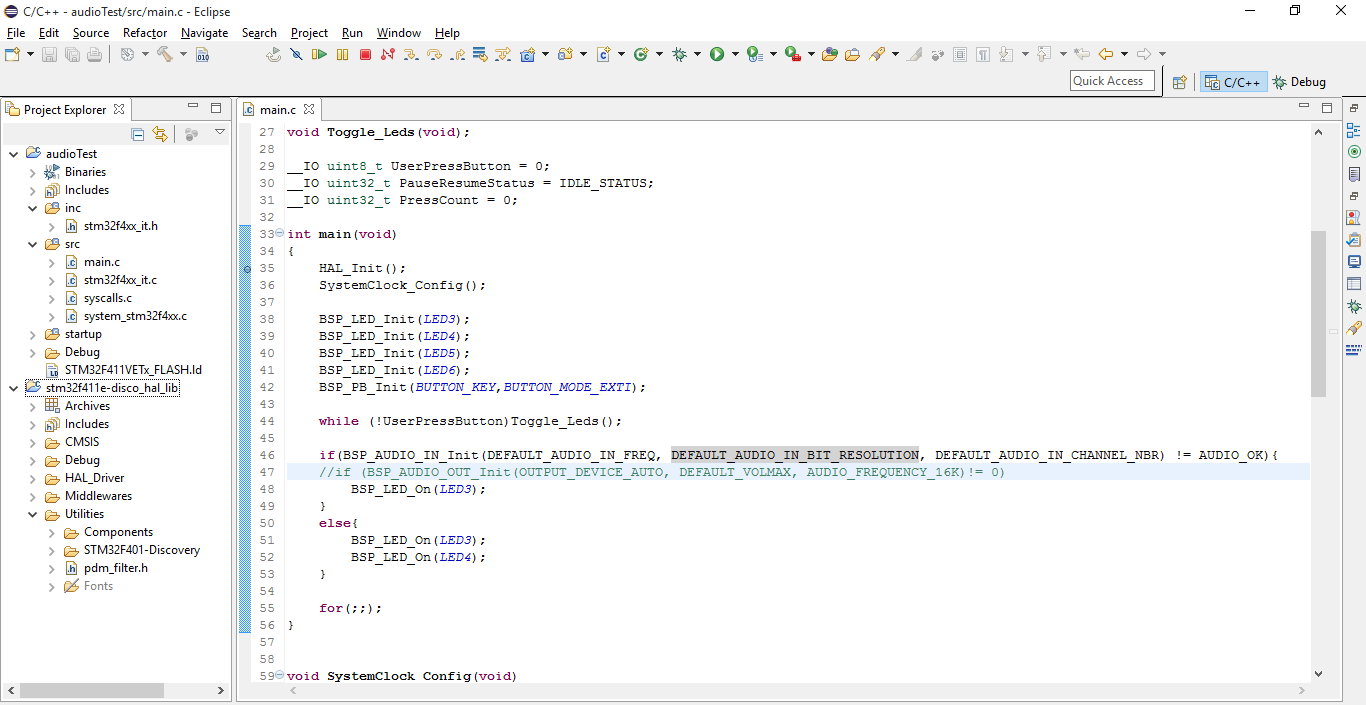Image resolution: width=1366 pixels, height=705 pixels.
Task: Click the Open Perspective icon
Action: (1180, 82)
